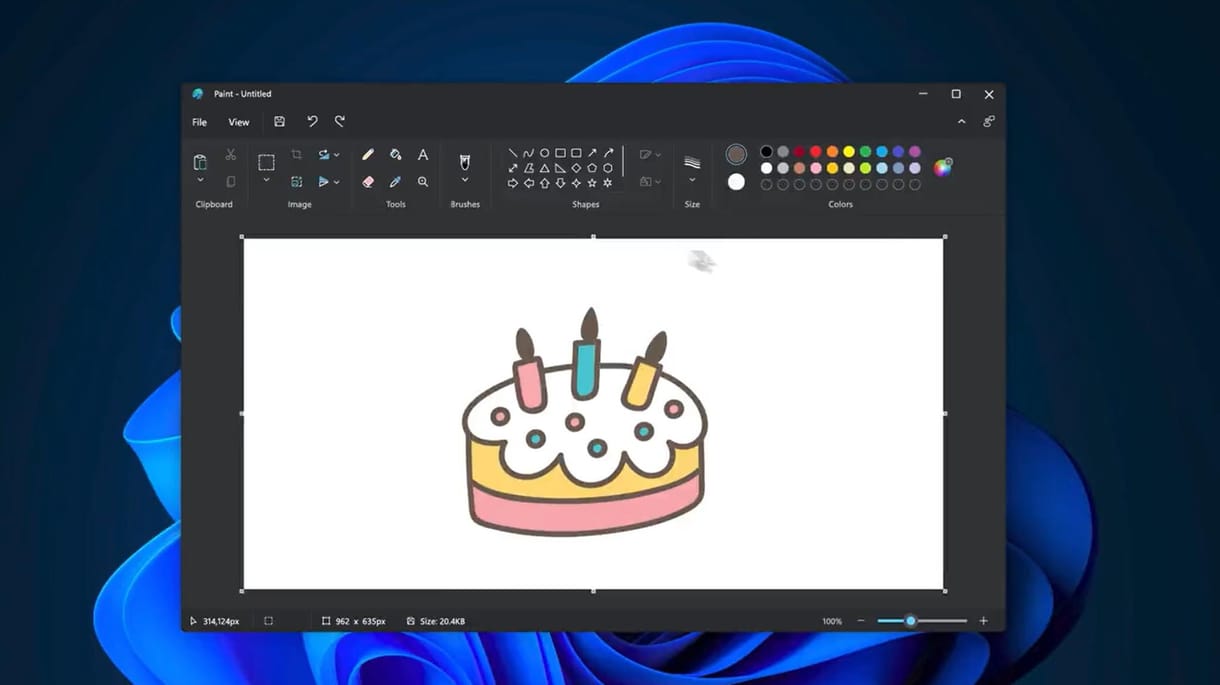
Task: Pick the Triangle shape
Action: tap(545, 168)
